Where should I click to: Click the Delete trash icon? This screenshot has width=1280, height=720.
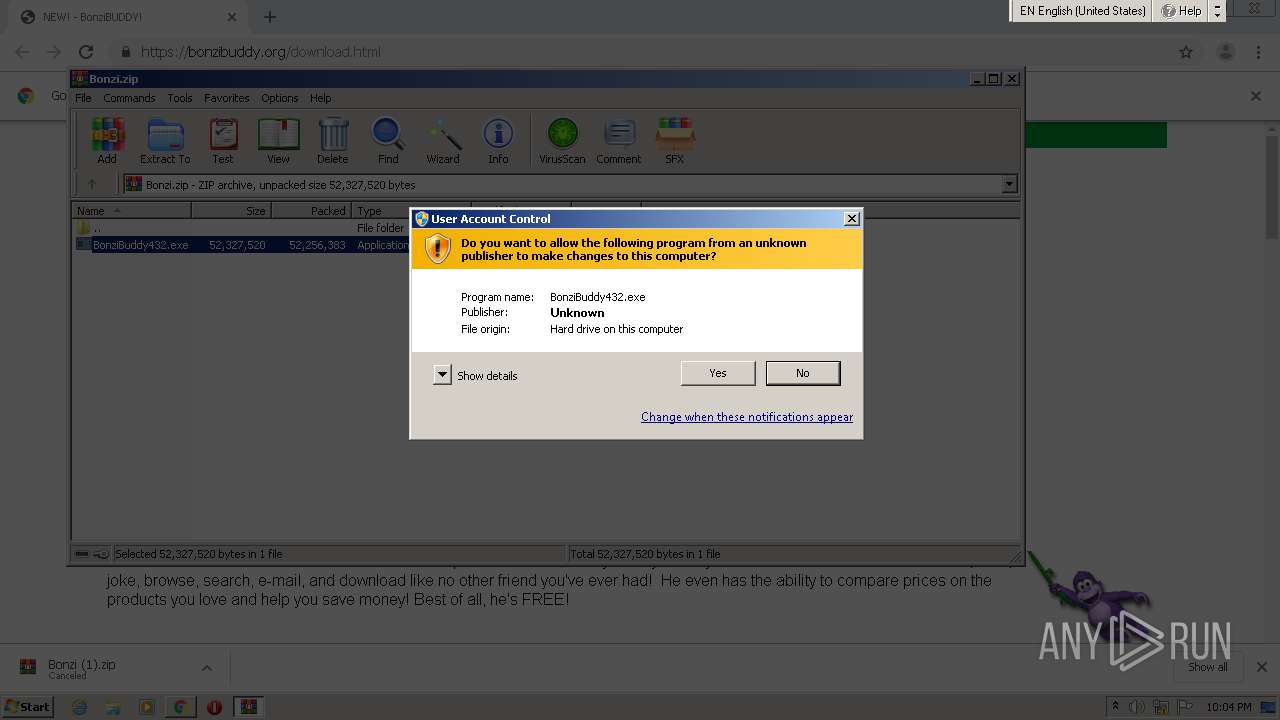coord(333,141)
